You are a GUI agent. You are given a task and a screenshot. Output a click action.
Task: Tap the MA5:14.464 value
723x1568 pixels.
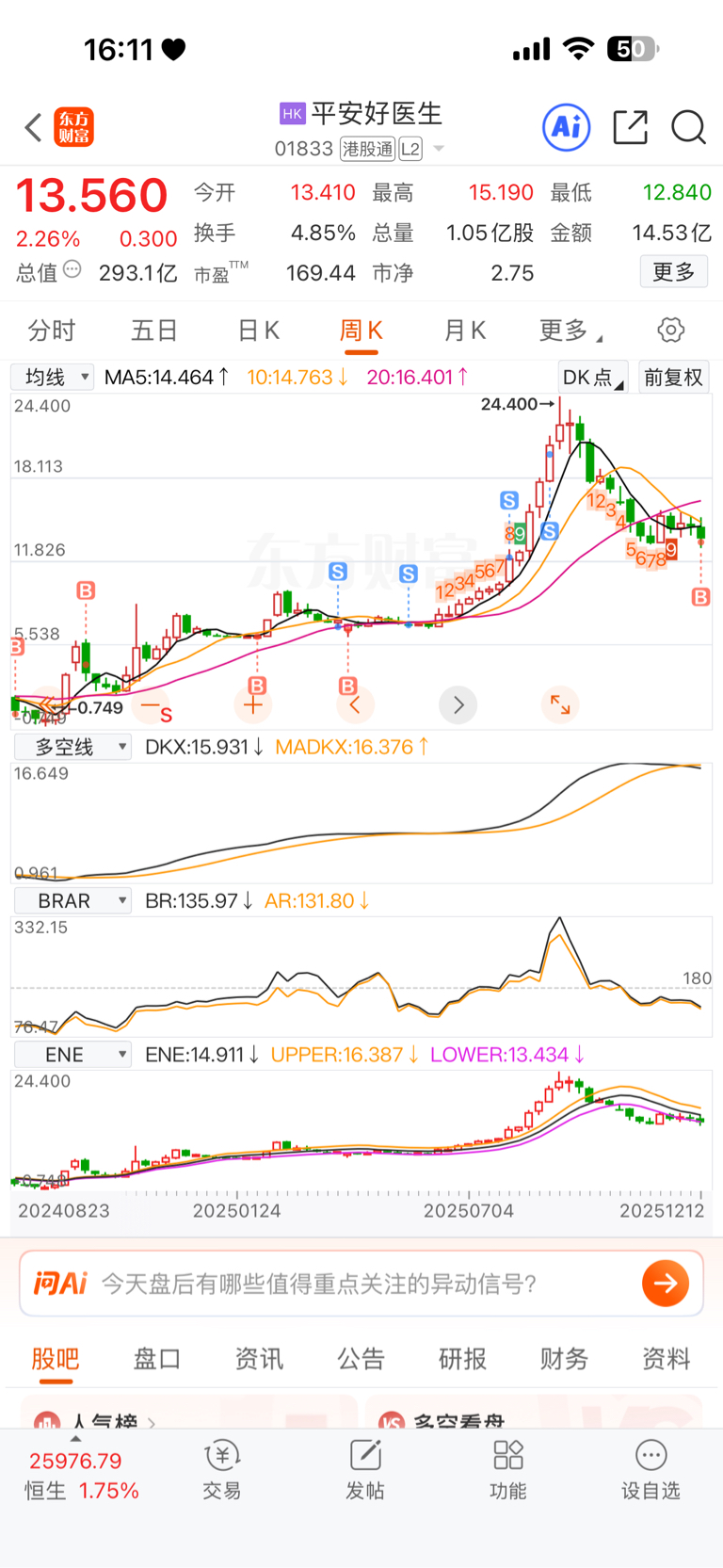pos(166,378)
